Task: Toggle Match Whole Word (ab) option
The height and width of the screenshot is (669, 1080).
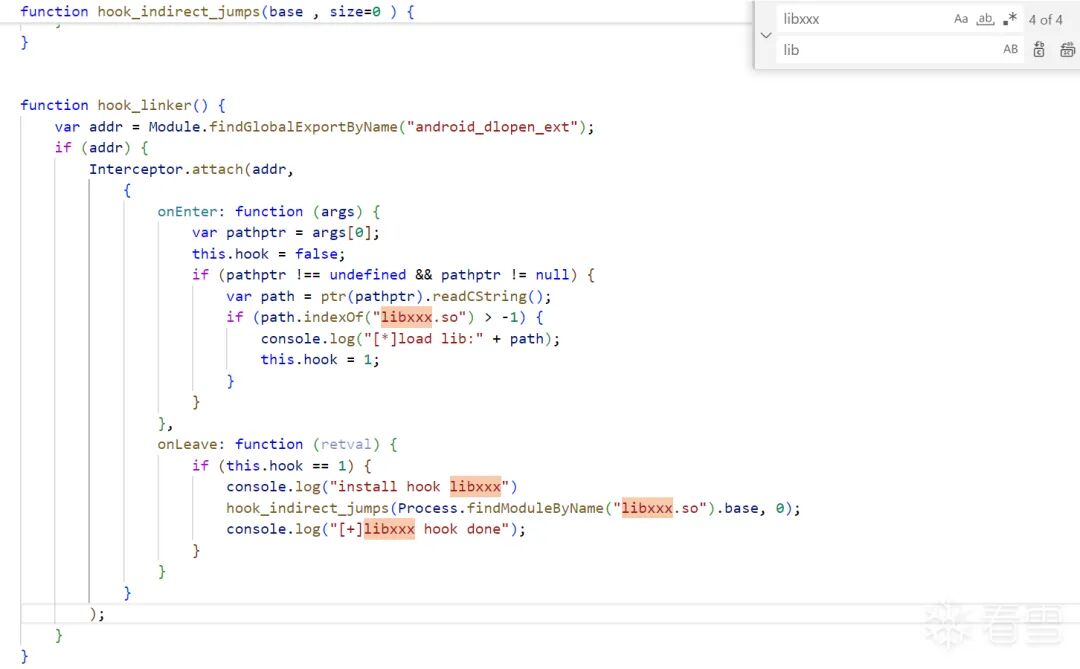Action: (985, 19)
